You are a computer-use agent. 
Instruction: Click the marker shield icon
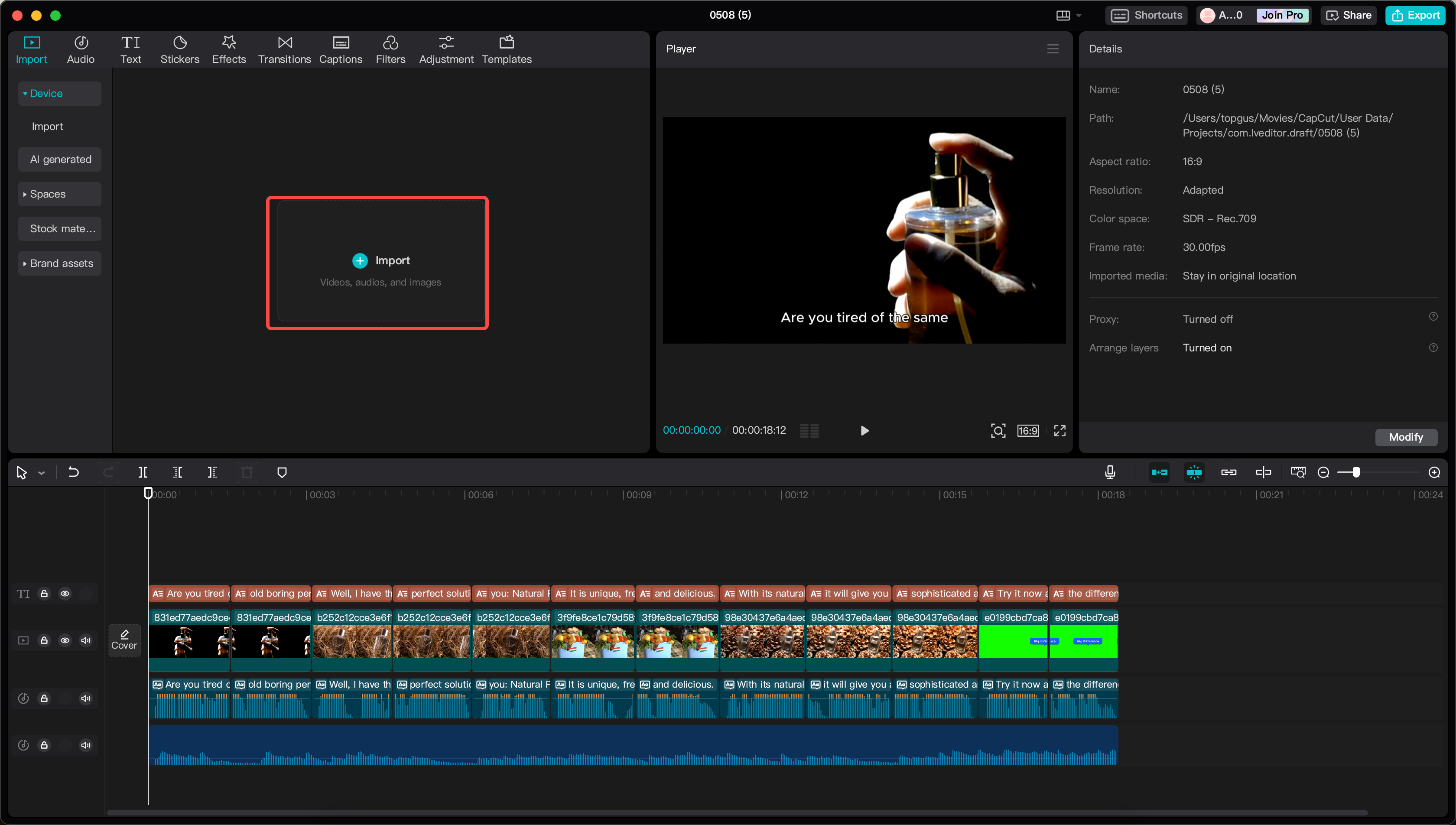[282, 472]
